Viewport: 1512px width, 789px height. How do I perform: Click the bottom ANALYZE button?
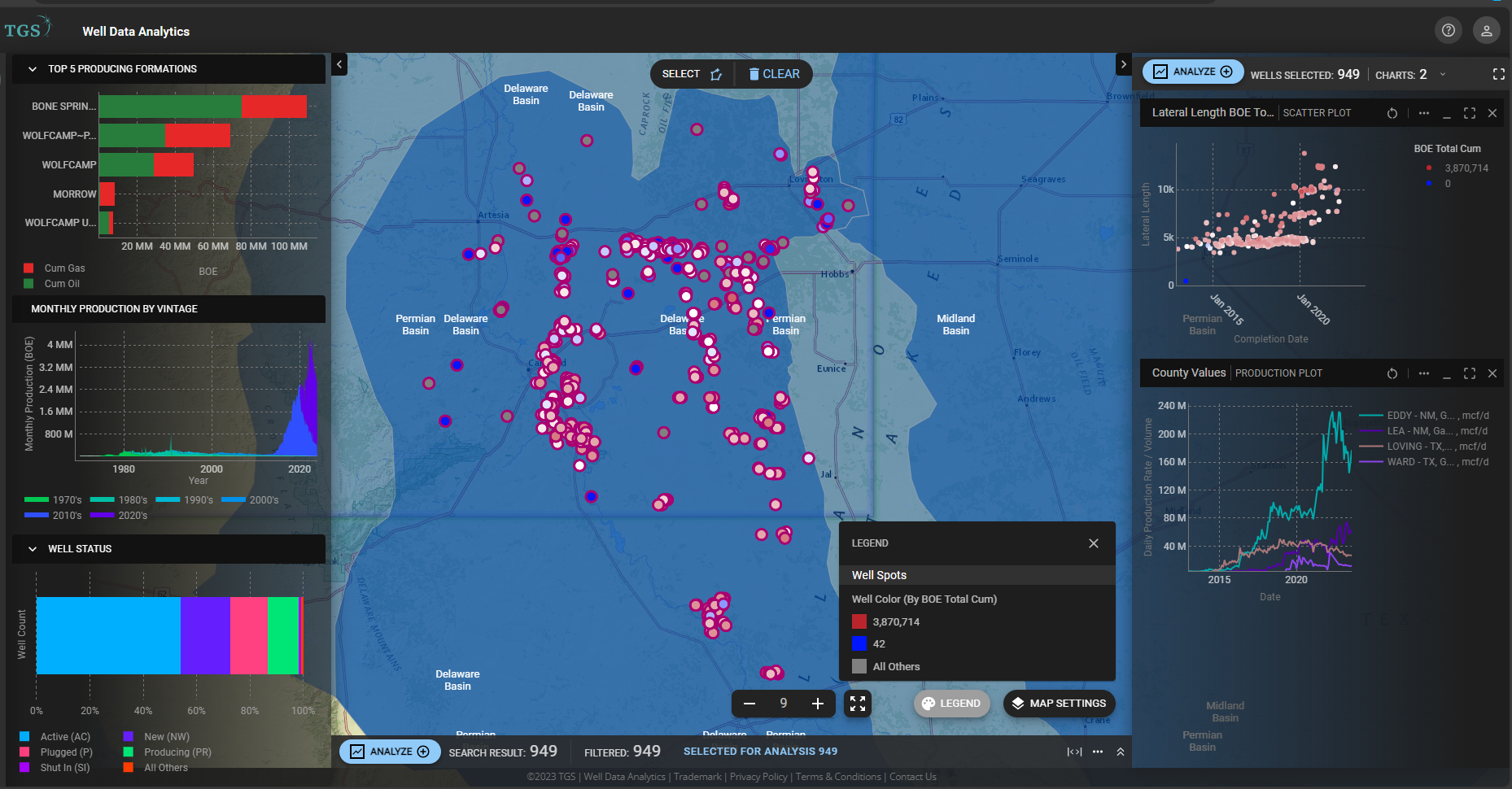coord(390,752)
